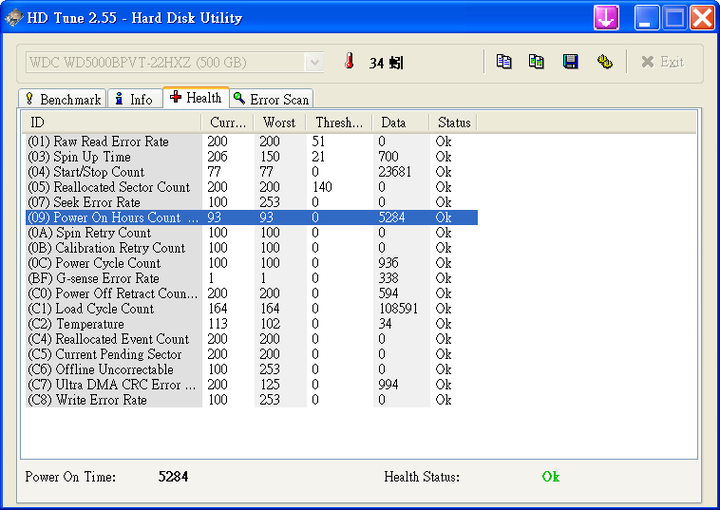Open the drive selection dropdown arrow
Screen dimensions: 720x510
315,62
